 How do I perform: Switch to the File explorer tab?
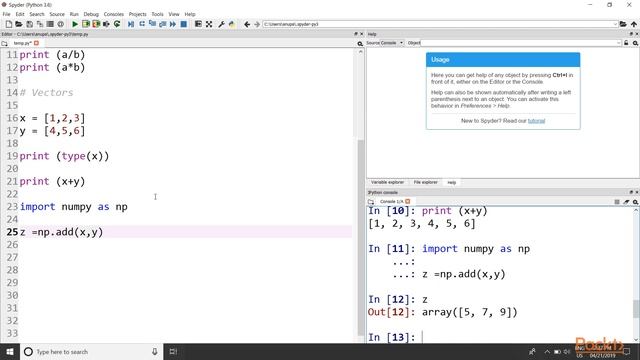[425, 182]
